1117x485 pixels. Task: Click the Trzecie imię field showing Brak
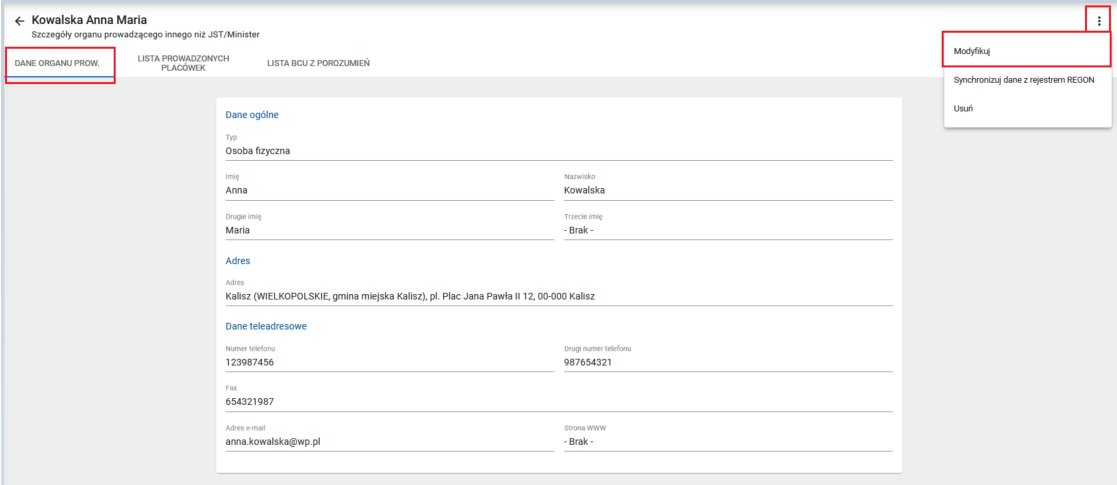point(727,230)
